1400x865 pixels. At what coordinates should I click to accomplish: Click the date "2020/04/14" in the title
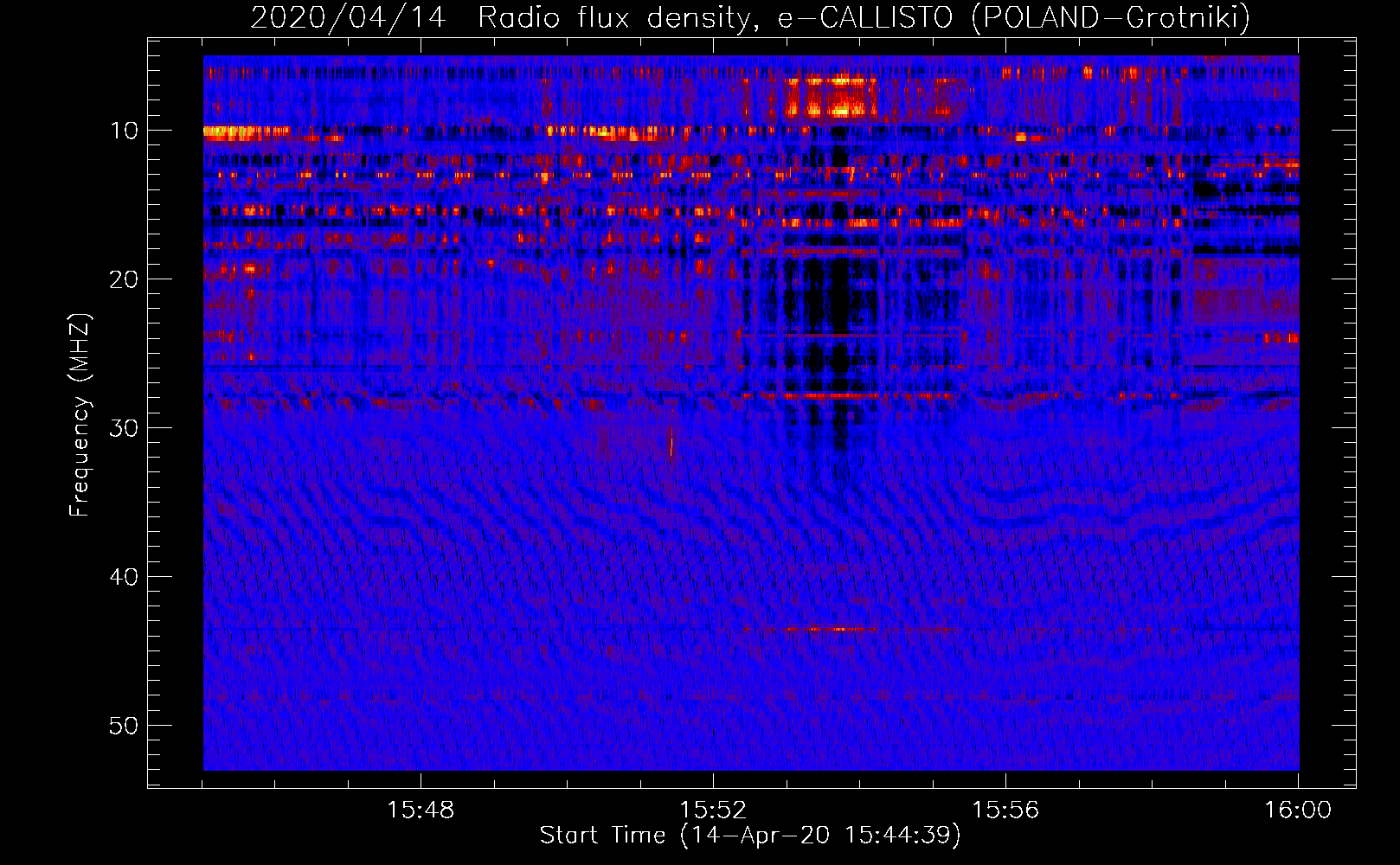348,17
